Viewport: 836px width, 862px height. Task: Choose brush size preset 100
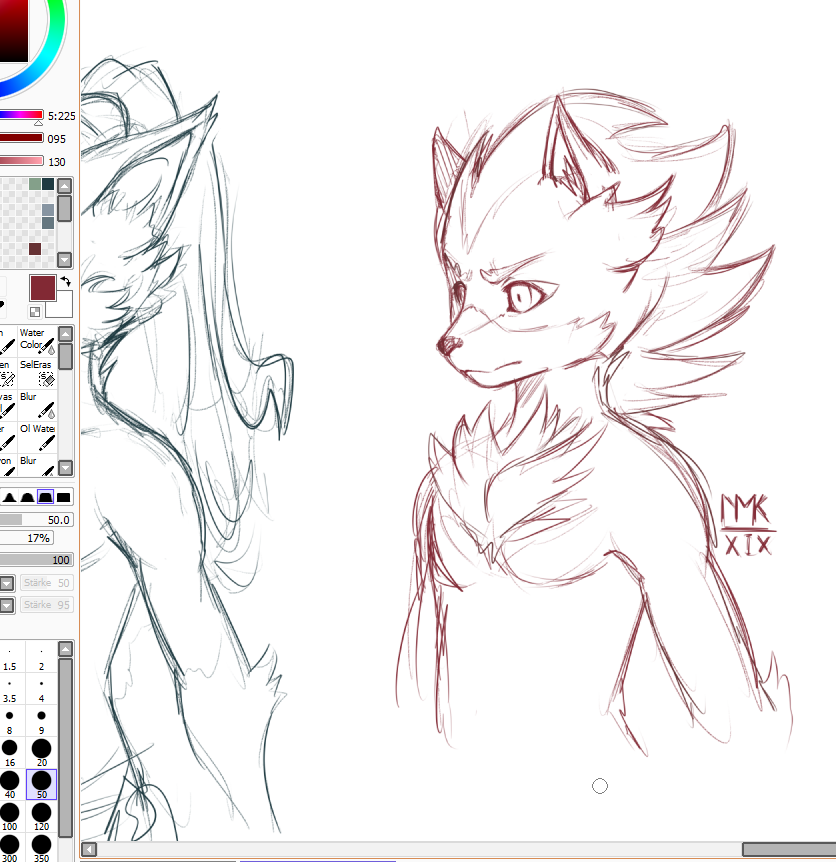[x=9, y=818]
